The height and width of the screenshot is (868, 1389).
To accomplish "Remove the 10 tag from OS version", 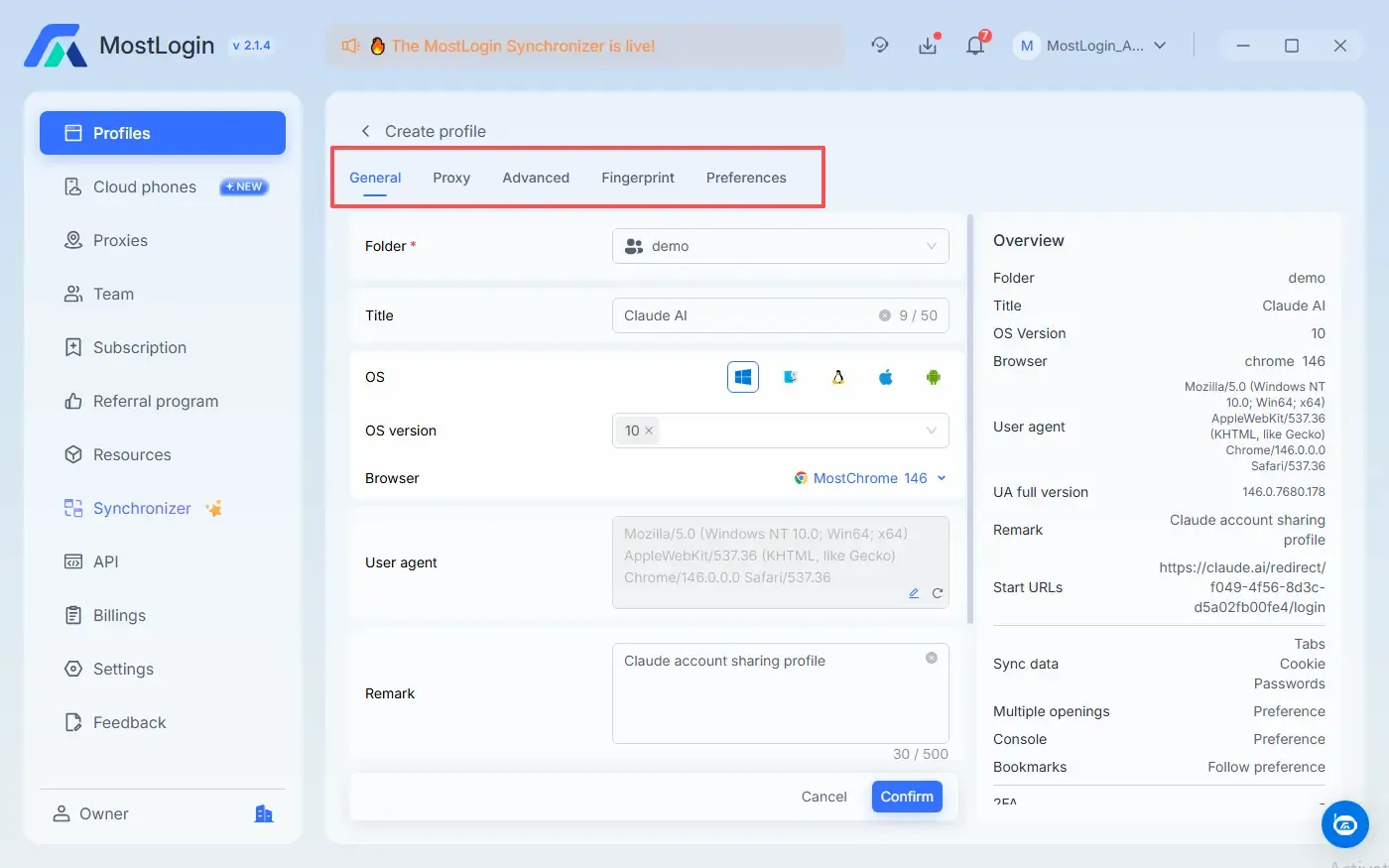I will pos(649,431).
